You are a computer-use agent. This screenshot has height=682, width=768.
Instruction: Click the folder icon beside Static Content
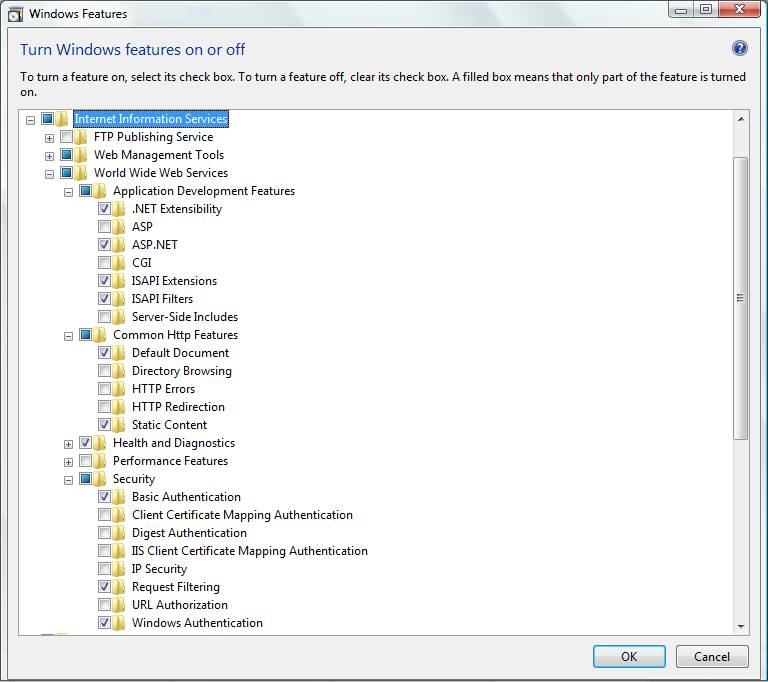pyautogui.click(x=119, y=425)
